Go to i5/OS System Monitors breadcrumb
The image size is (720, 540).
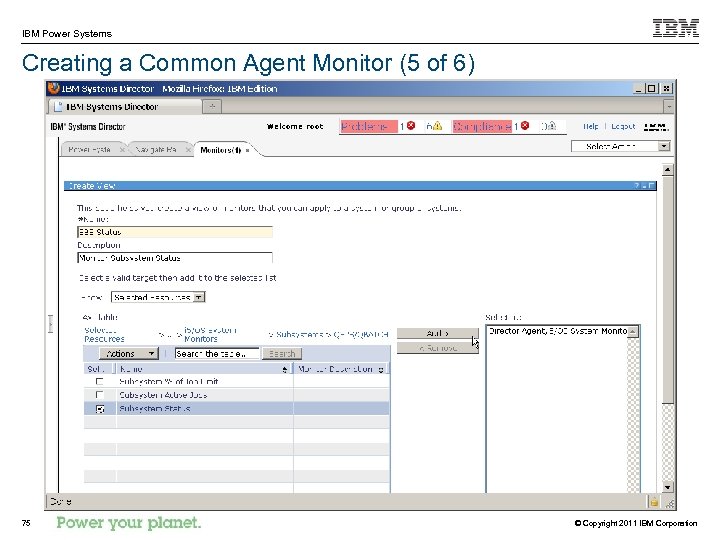tap(210, 334)
